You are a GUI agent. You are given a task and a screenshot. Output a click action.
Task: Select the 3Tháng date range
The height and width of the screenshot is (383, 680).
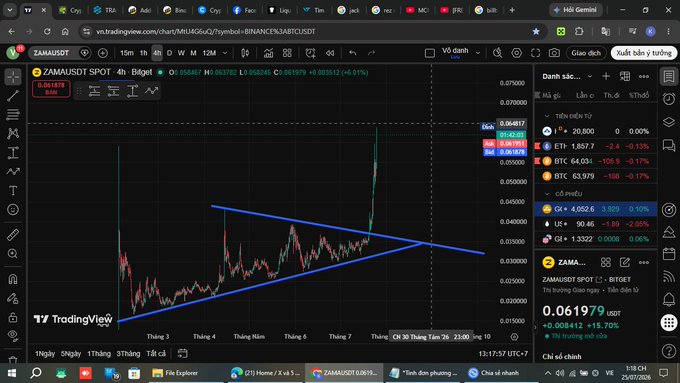pyautogui.click(x=128, y=354)
